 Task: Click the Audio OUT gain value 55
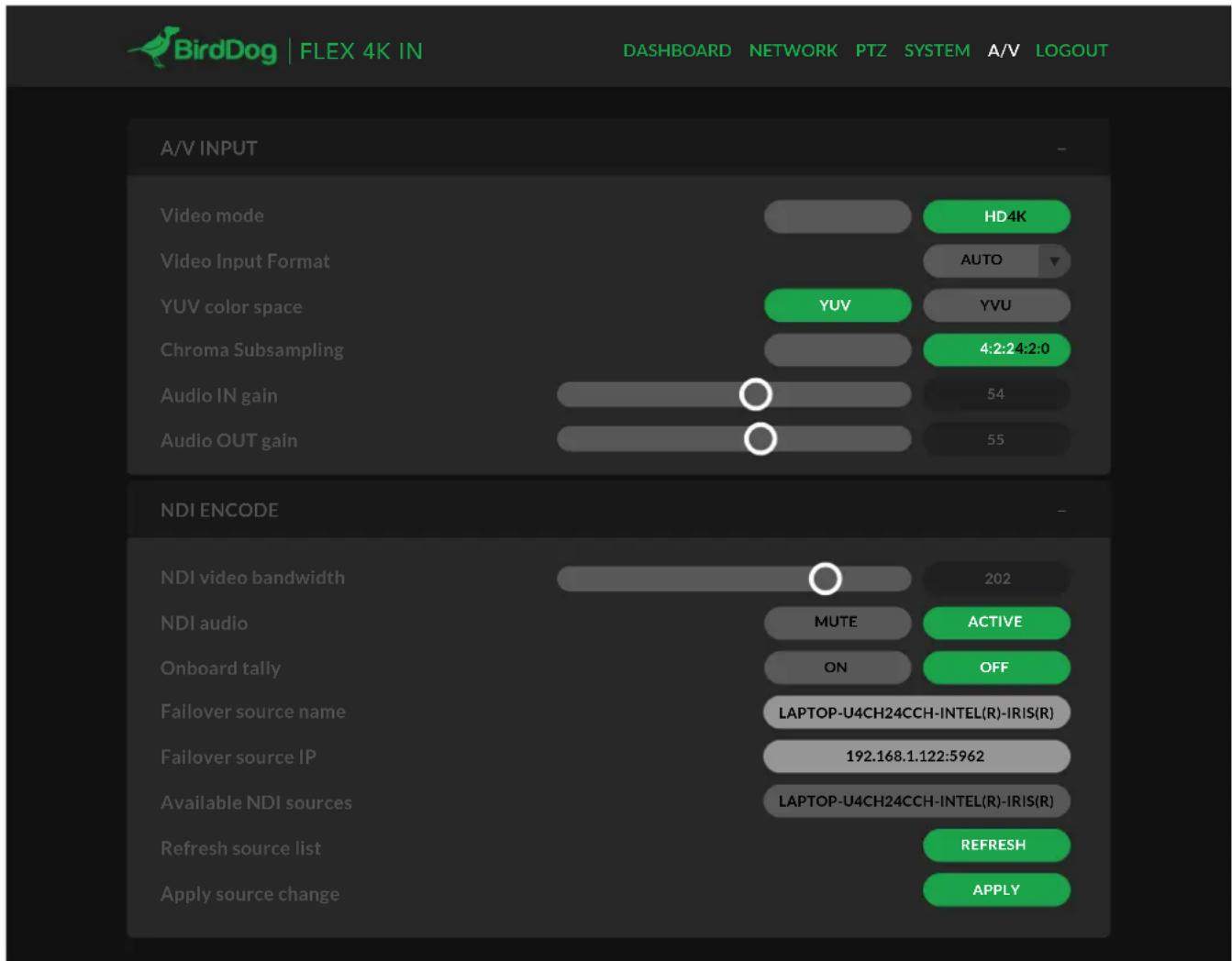996,440
